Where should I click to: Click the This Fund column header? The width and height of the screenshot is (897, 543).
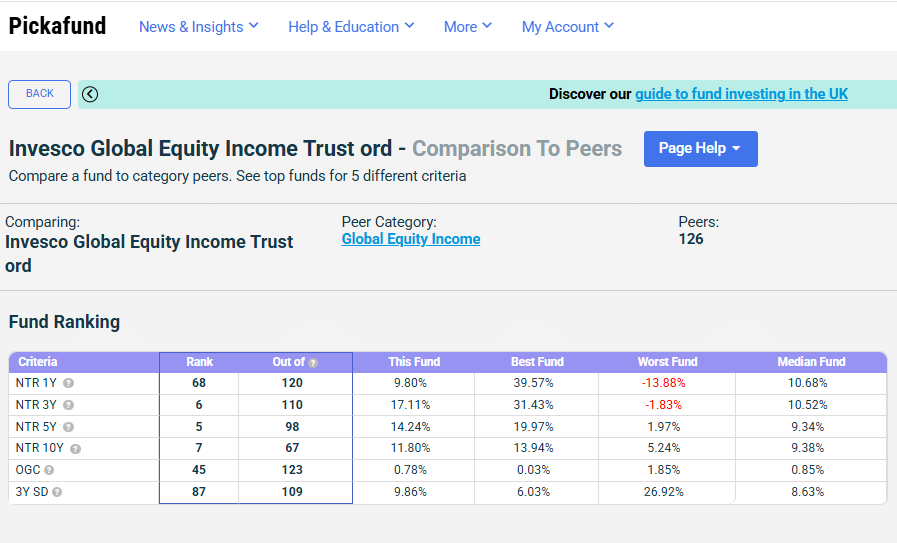[x=414, y=362]
